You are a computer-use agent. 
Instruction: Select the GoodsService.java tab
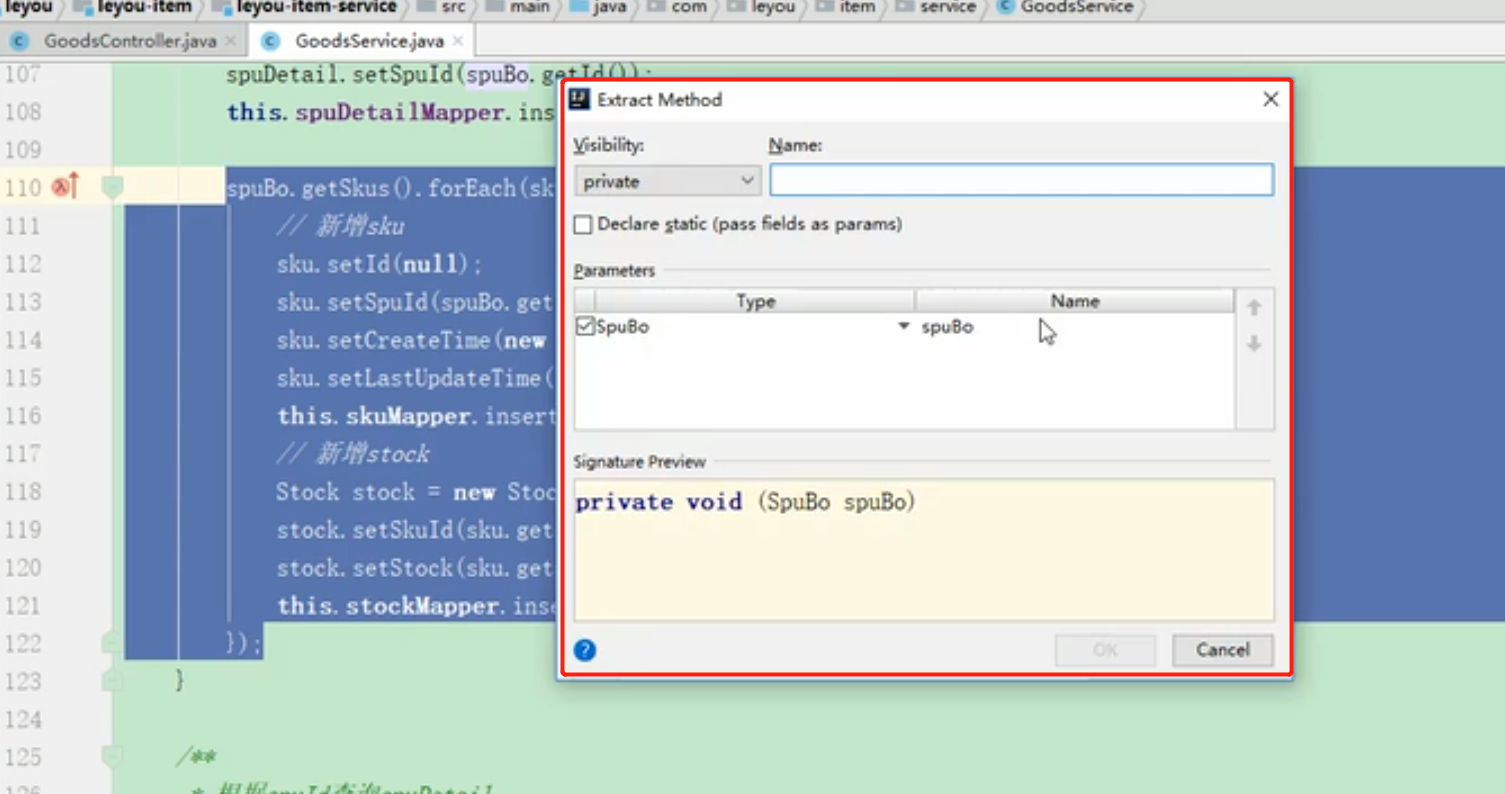click(368, 41)
